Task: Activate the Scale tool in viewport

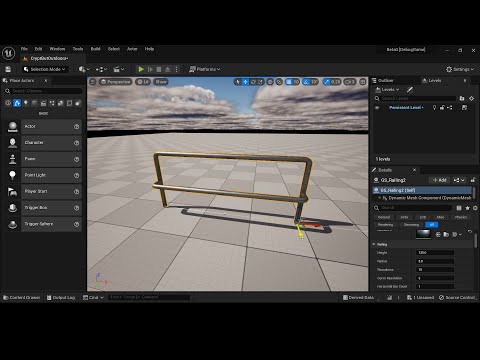Action: [x=260, y=82]
